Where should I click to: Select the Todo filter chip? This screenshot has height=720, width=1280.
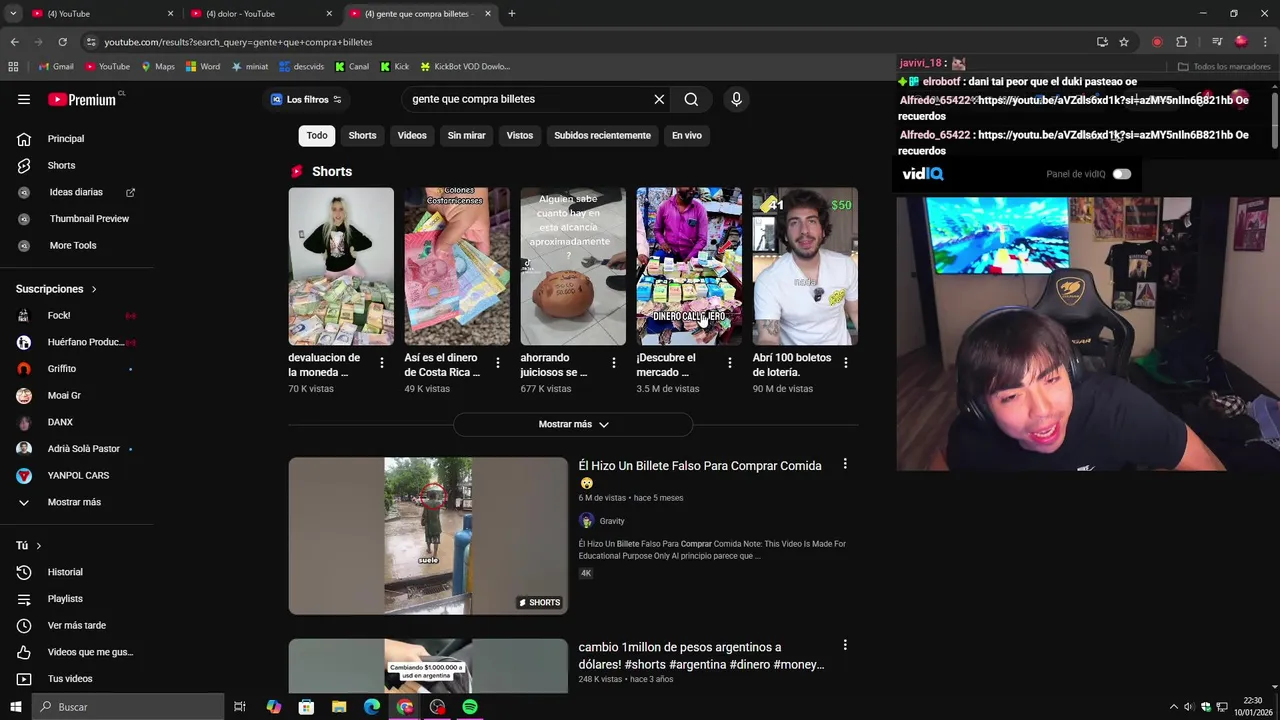(x=317, y=135)
